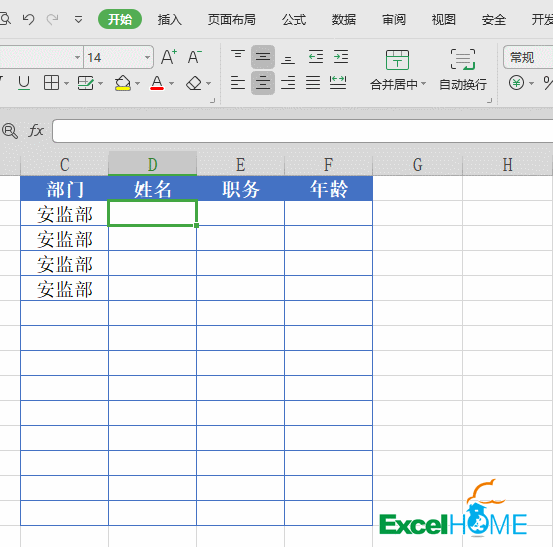Decrease font size with A- icon
This screenshot has height=547, width=553.
(194, 57)
